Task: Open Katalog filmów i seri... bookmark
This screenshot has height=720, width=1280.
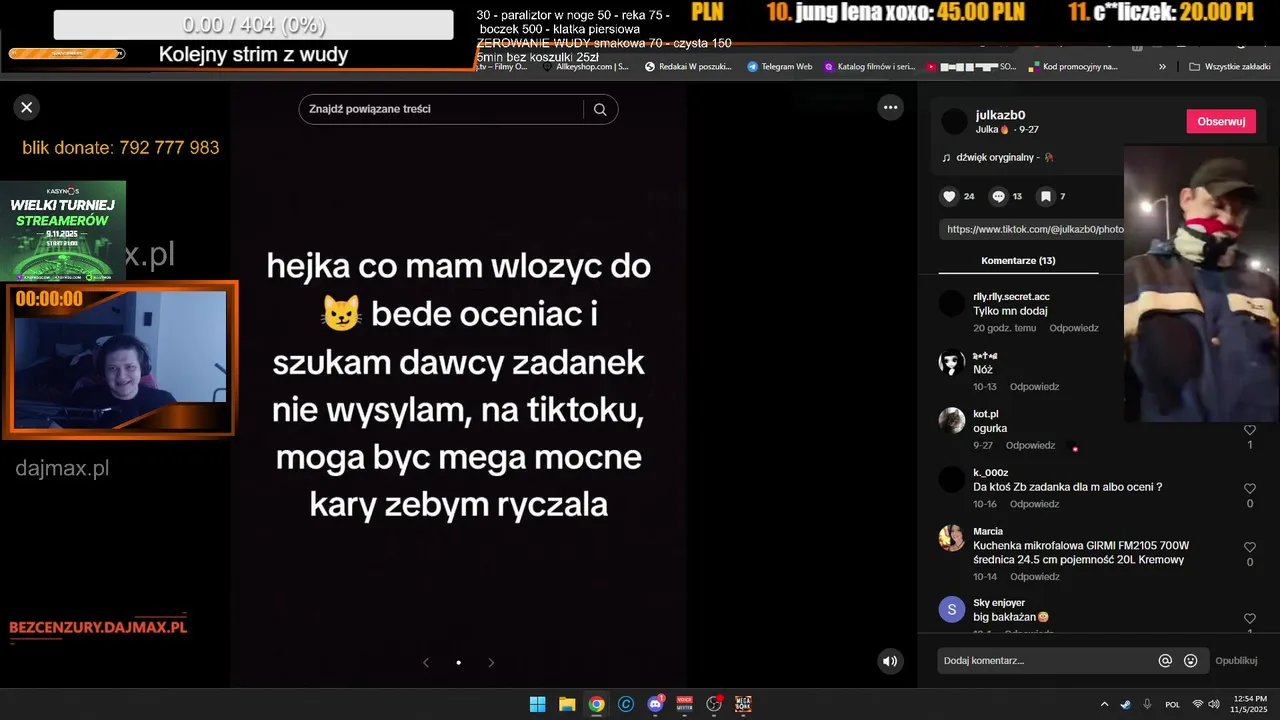Action: 869,67
